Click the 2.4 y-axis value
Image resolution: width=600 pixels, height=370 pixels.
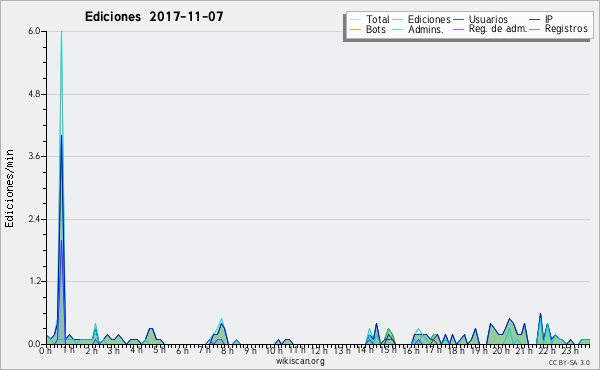[34, 219]
